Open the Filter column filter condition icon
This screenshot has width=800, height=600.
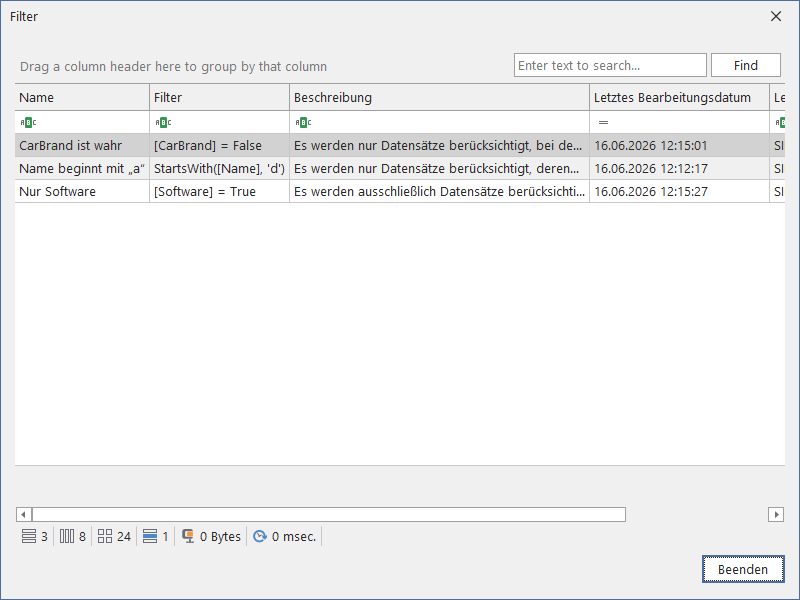163,122
